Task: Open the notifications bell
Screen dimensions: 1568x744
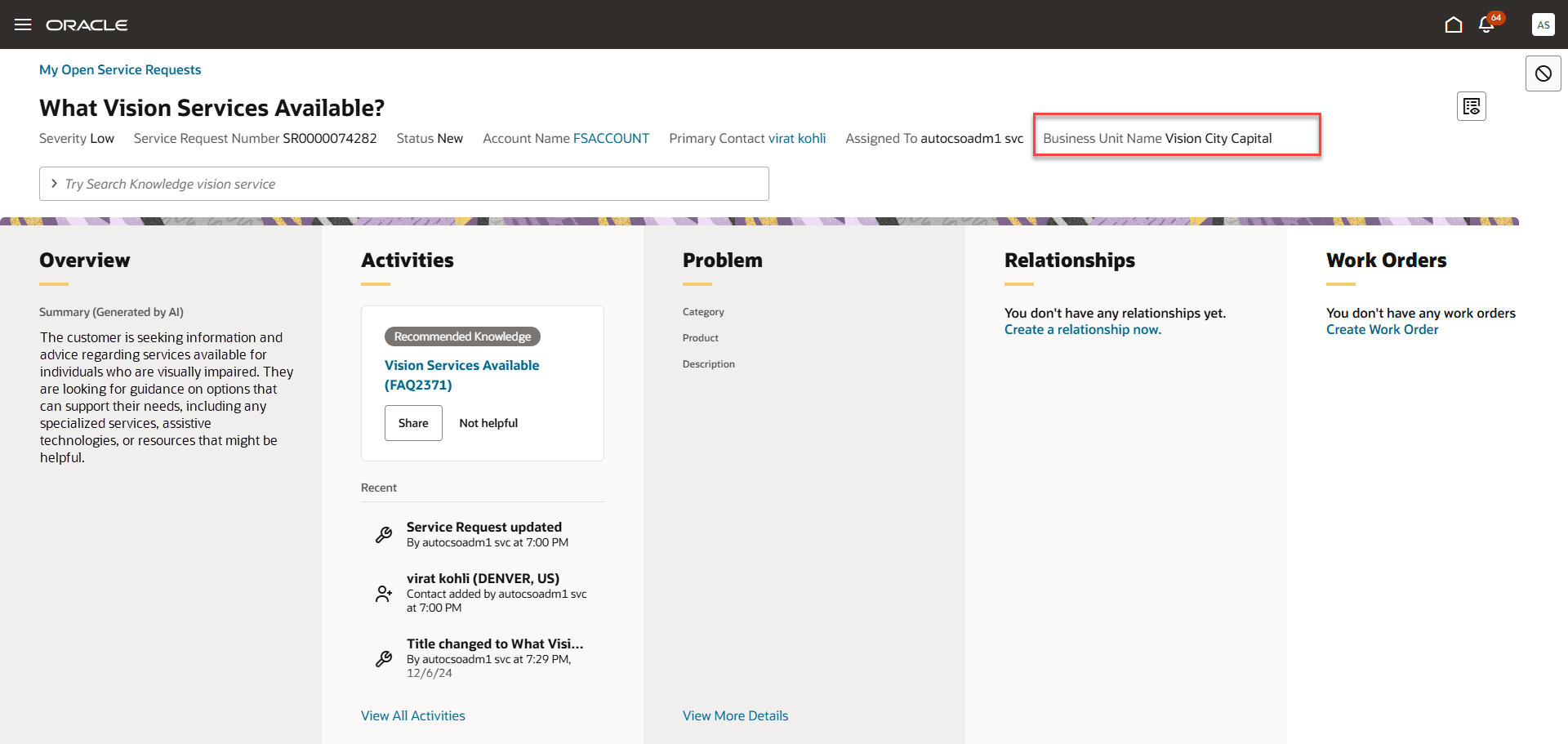Action: point(1487,25)
